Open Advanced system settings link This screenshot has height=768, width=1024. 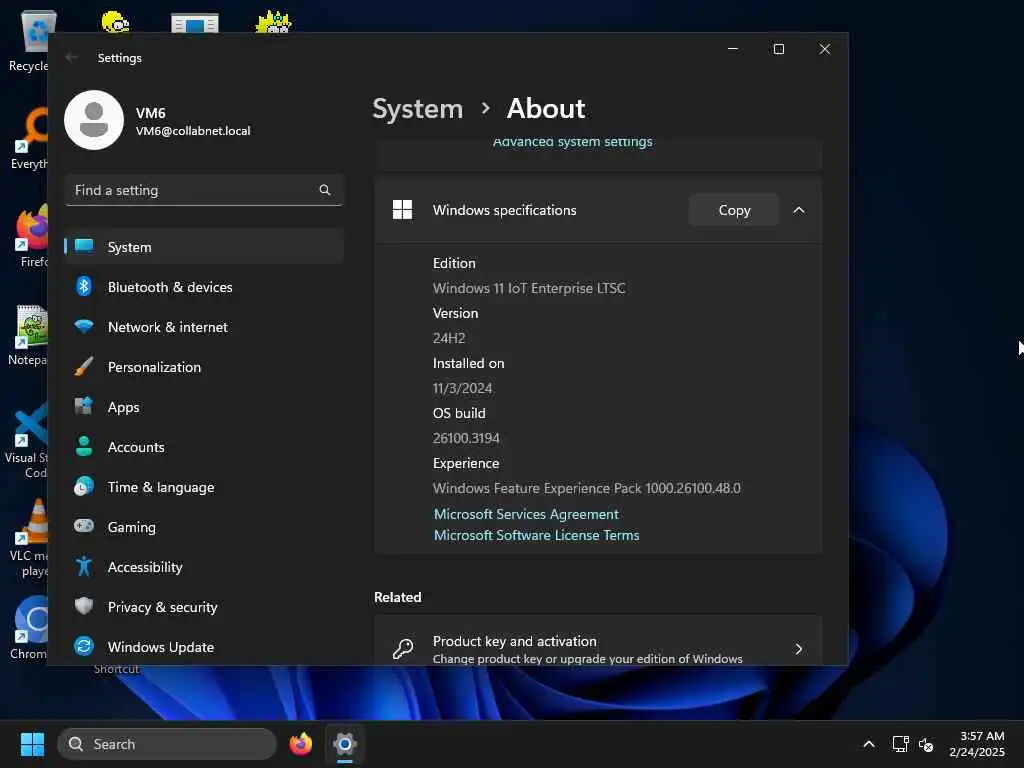[573, 142]
